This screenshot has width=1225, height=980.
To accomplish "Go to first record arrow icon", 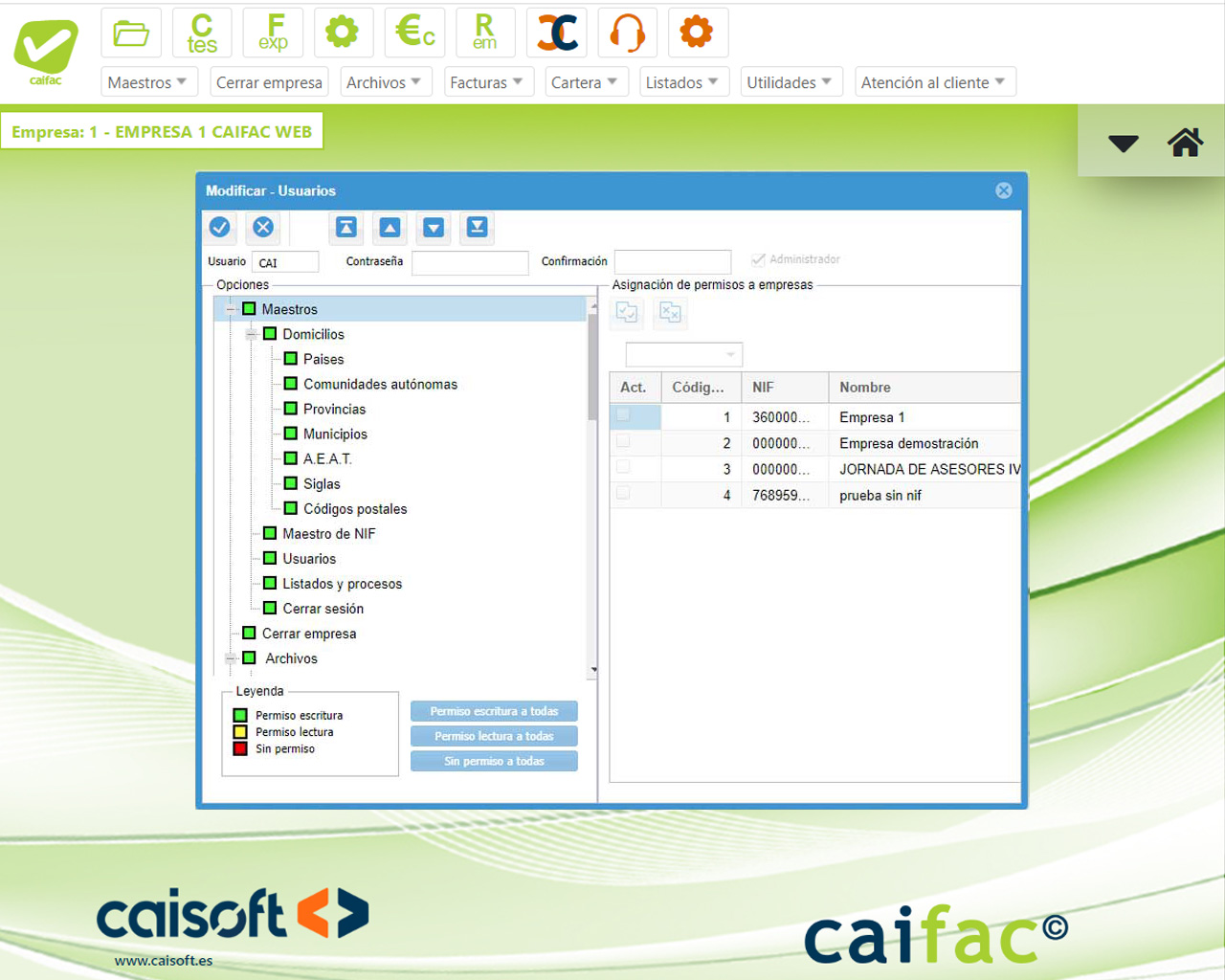I will click(346, 227).
